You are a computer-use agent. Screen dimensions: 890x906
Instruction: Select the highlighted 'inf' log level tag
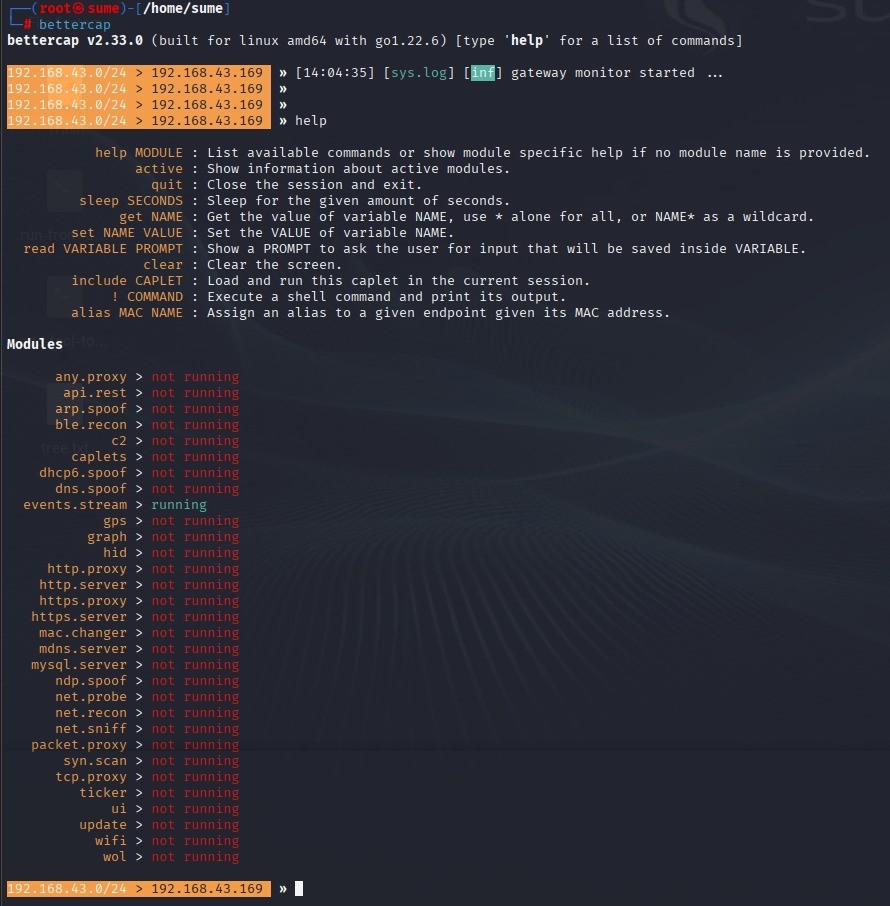pyautogui.click(x=483, y=73)
